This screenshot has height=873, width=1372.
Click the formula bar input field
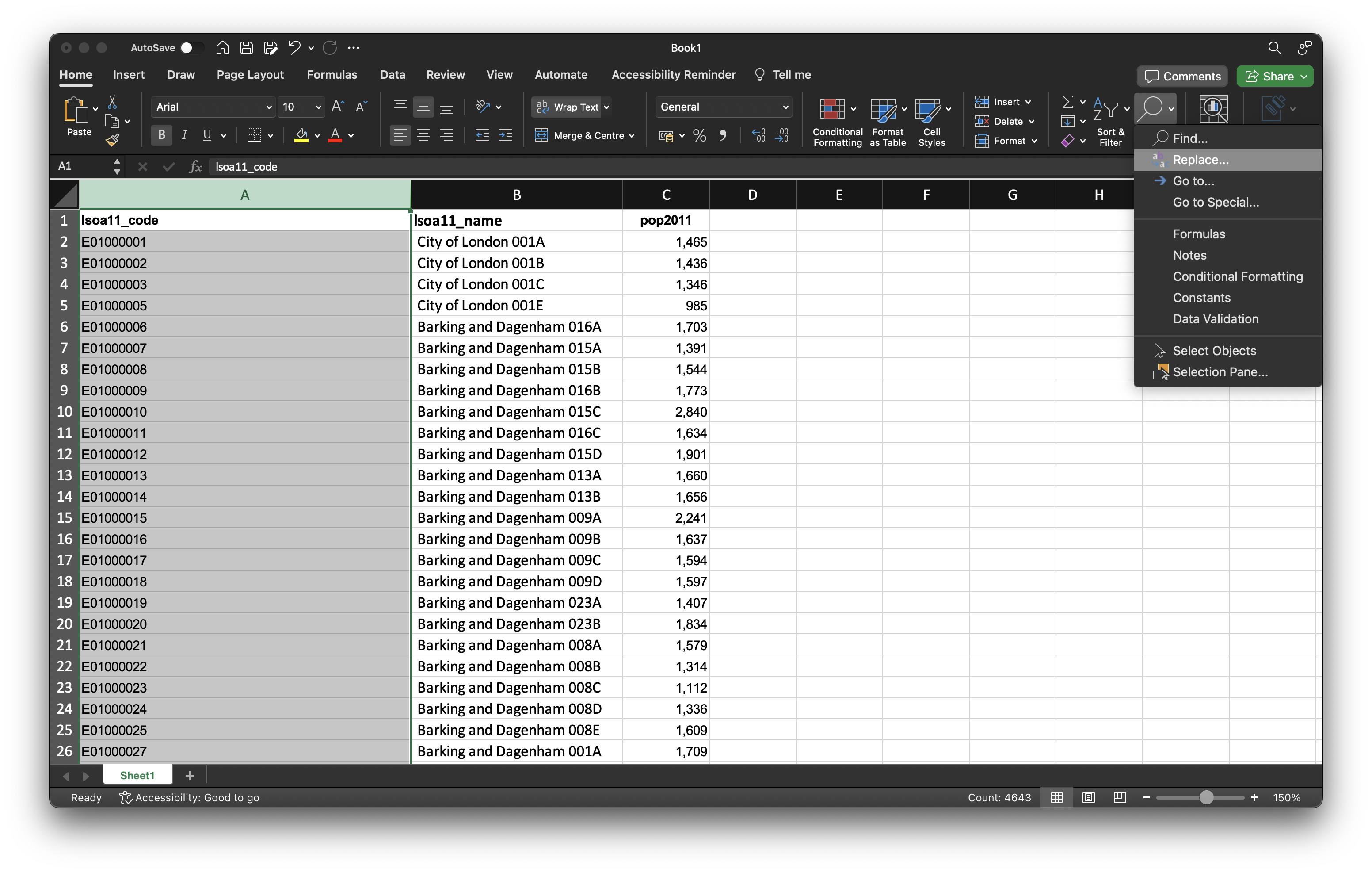(627, 166)
